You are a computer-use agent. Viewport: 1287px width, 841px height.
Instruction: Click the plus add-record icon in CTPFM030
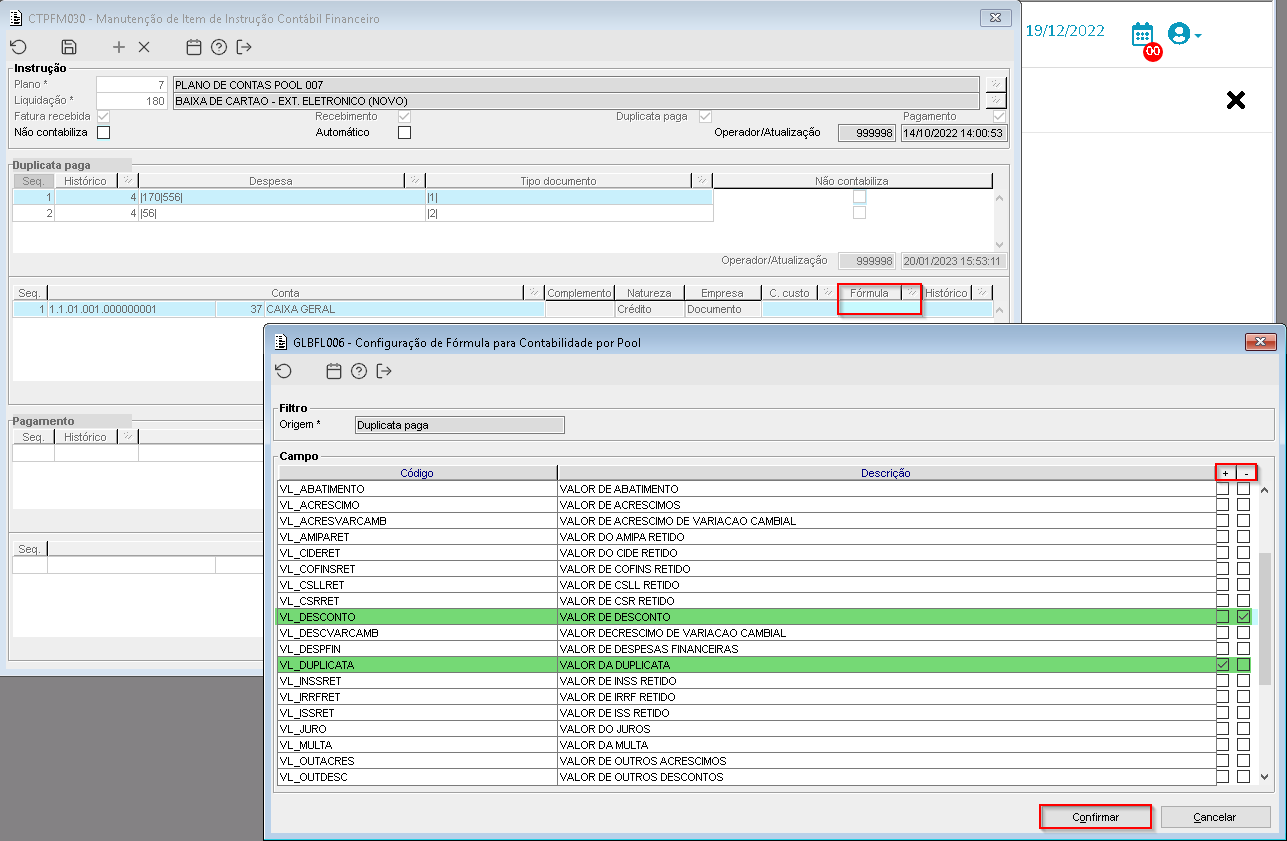click(119, 47)
